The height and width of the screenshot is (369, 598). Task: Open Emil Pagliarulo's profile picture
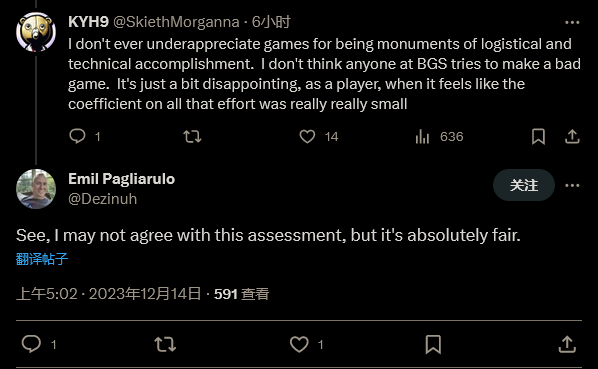point(36,189)
